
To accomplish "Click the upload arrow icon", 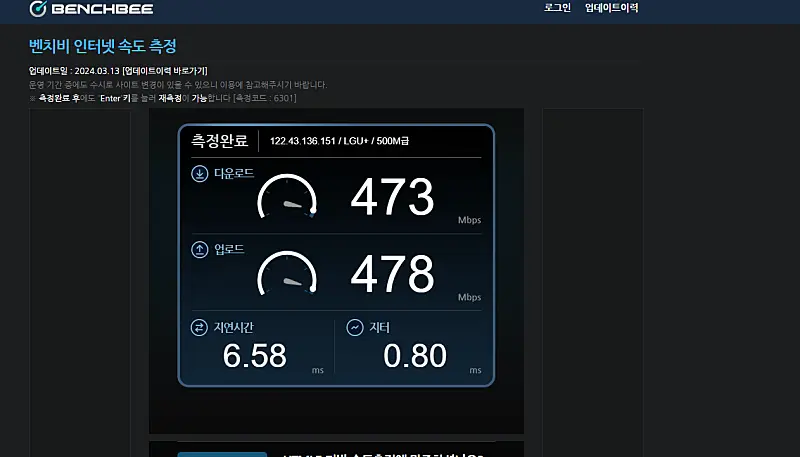I will [199, 248].
